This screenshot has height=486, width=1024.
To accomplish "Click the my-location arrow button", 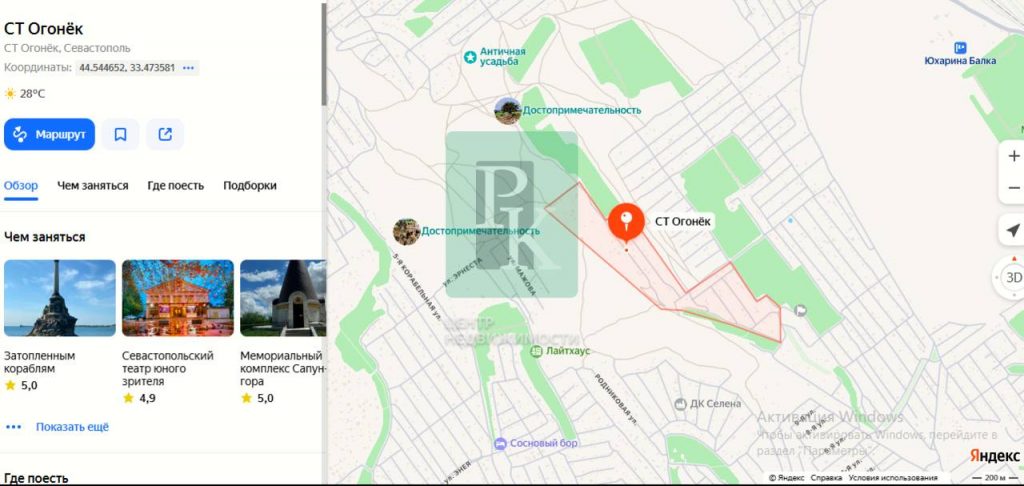I will click(x=1012, y=231).
